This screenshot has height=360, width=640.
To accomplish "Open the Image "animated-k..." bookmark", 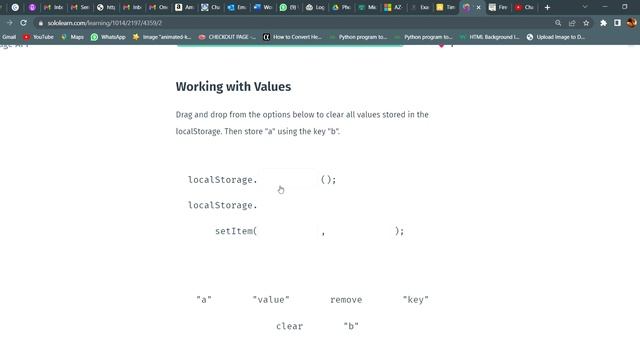I will coord(162,37).
